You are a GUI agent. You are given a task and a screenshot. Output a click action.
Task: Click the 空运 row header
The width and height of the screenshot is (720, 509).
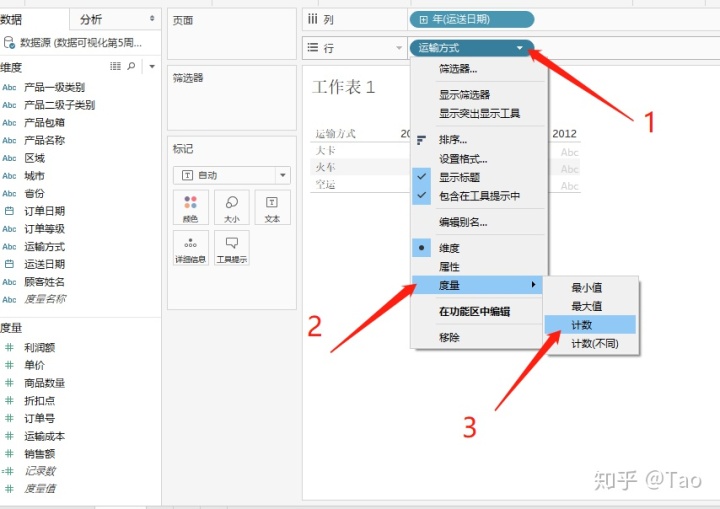pyautogui.click(x=326, y=185)
